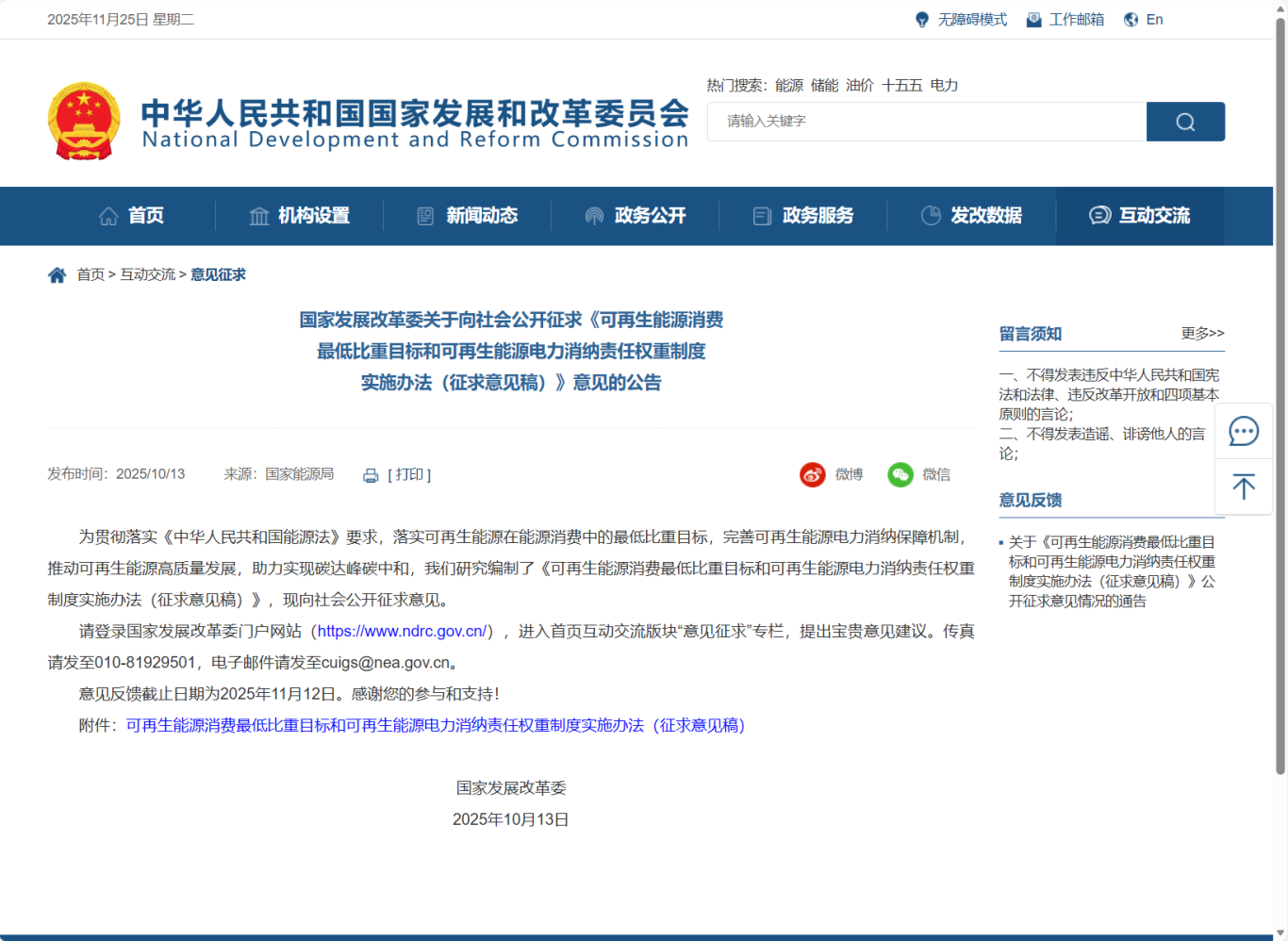Screen dimensions: 1288x941
Task: Select the Weibo share icon
Action: point(812,474)
